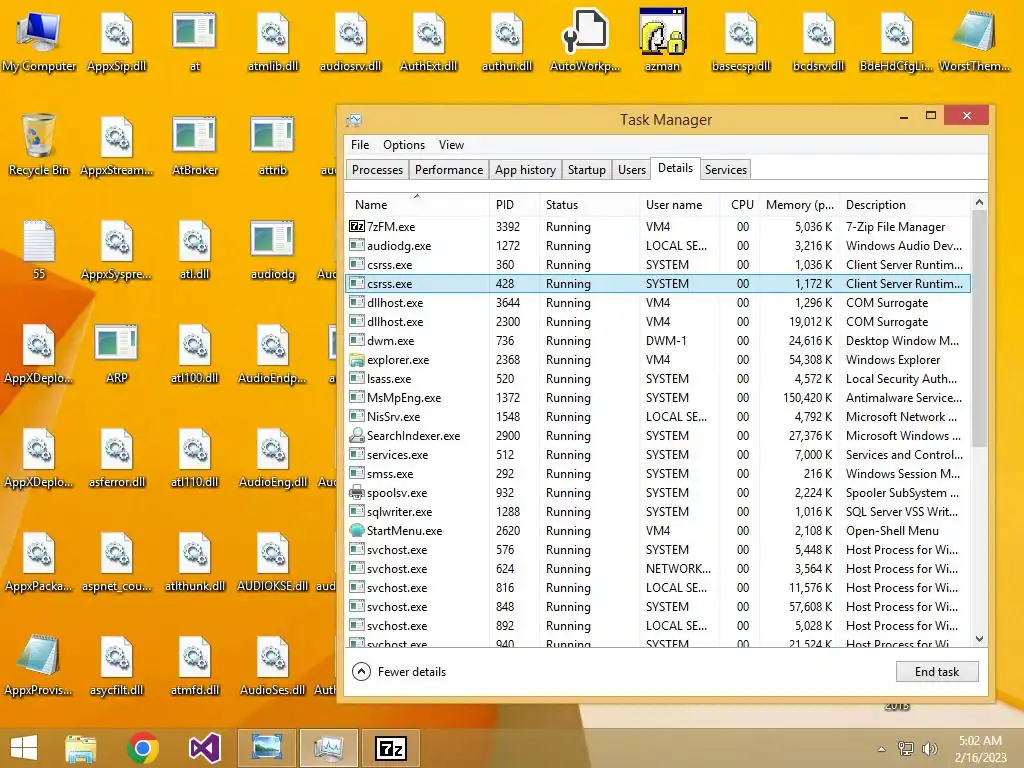This screenshot has height=768, width=1024.
Task: Select the WorstThem... notepad icon
Action: click(x=974, y=40)
